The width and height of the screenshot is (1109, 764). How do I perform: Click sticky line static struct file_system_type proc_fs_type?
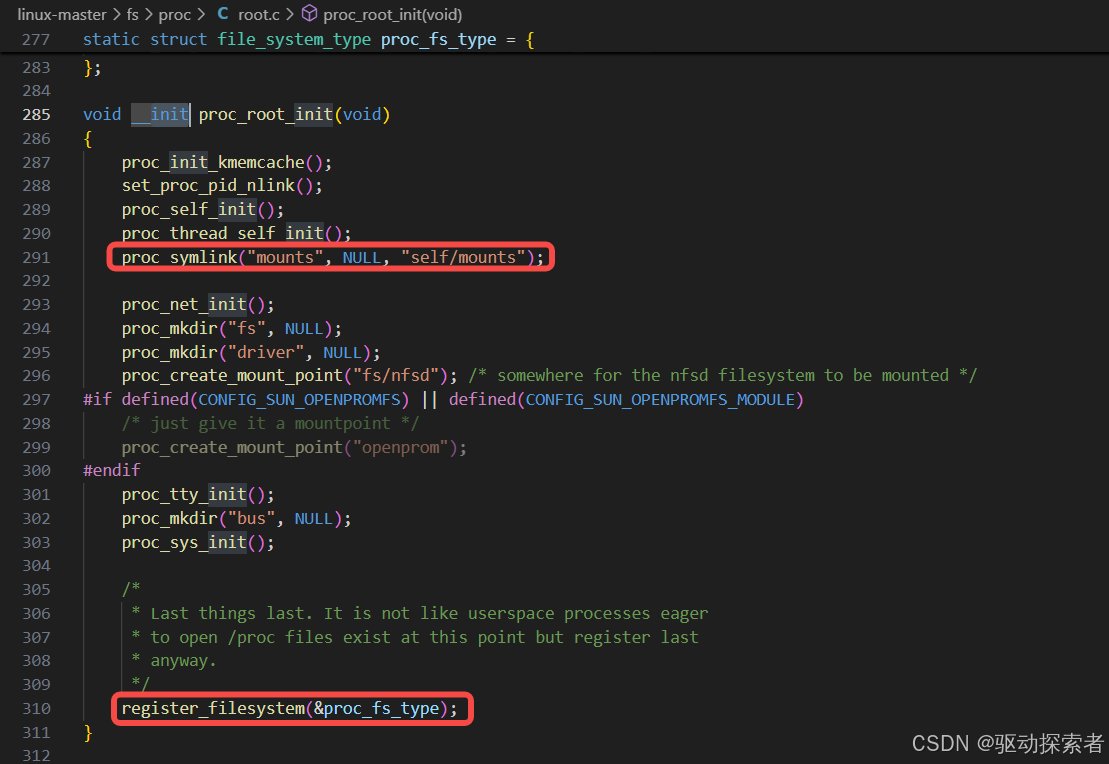click(308, 40)
